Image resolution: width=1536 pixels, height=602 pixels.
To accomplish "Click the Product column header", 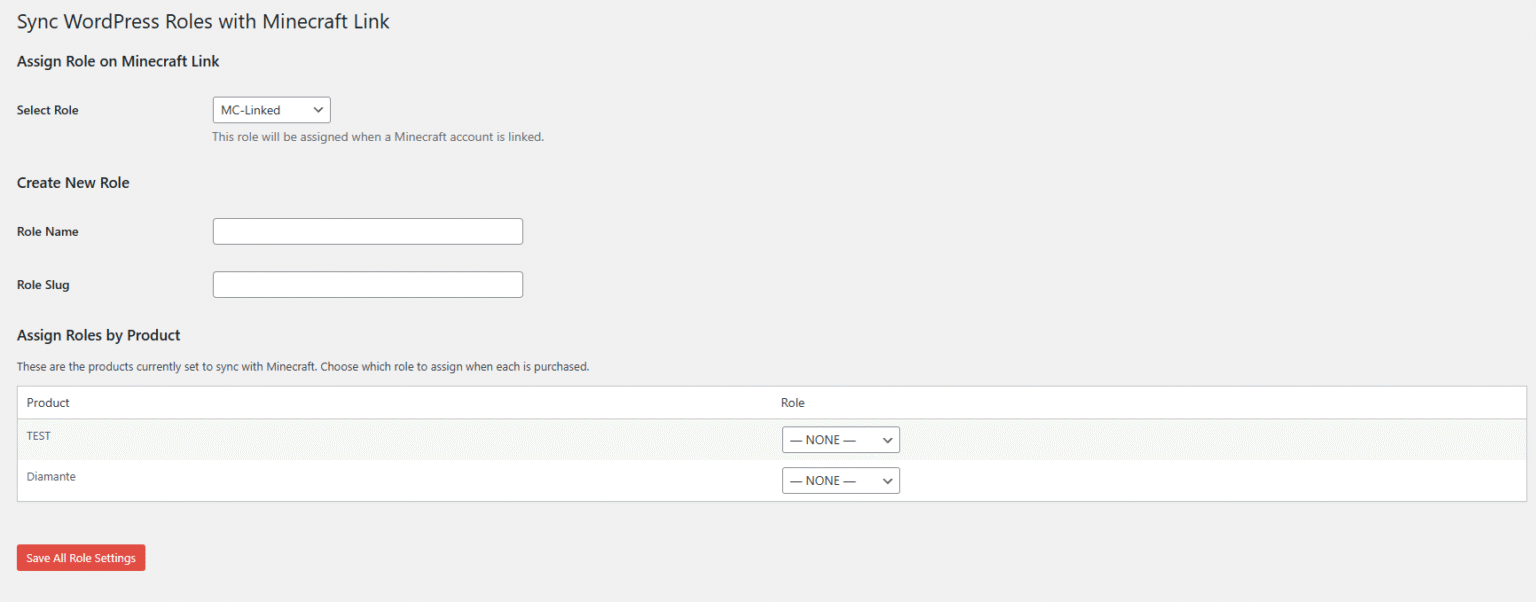I will [48, 403].
